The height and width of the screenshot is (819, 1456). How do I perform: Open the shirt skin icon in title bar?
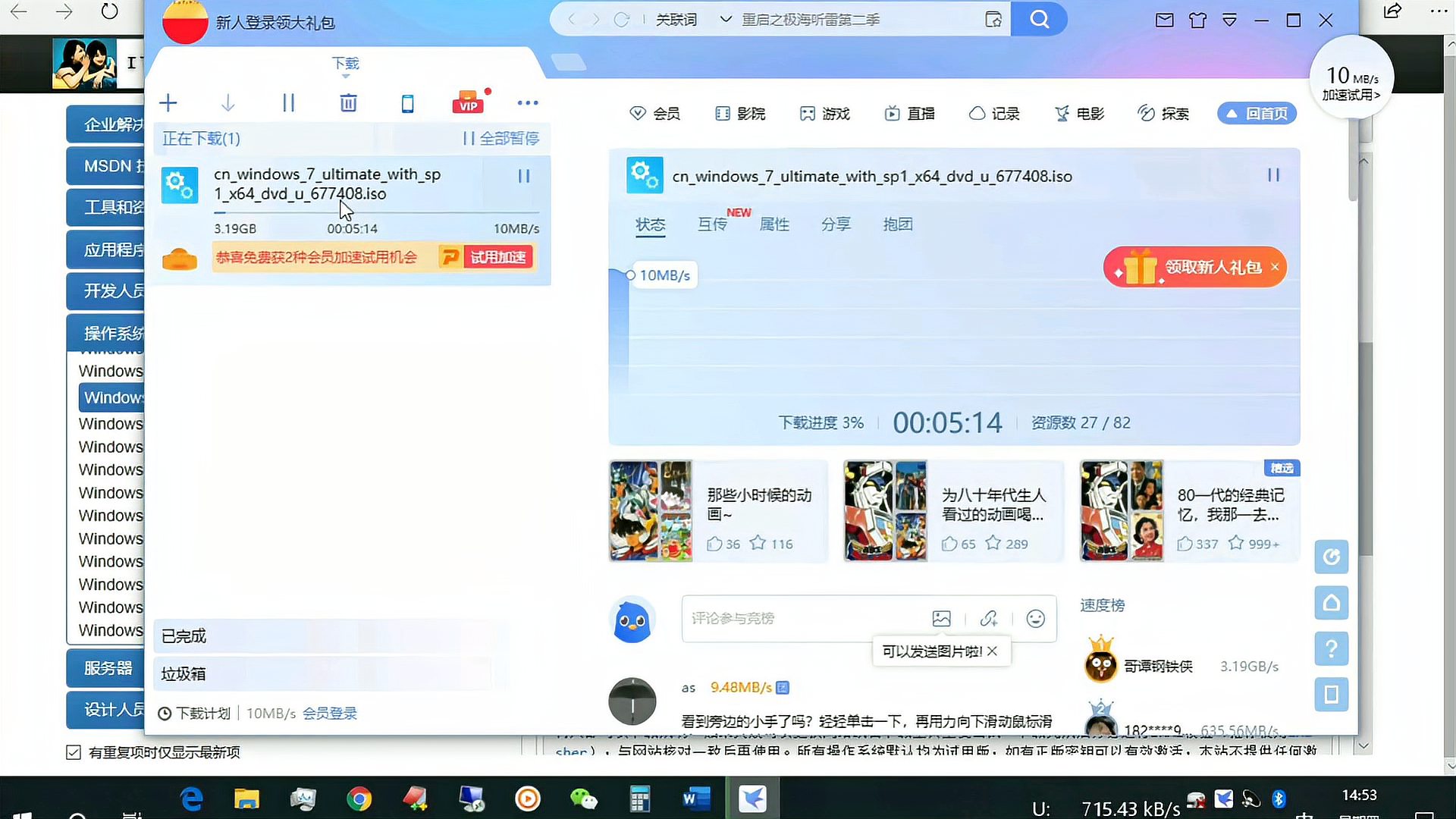pyautogui.click(x=1197, y=20)
